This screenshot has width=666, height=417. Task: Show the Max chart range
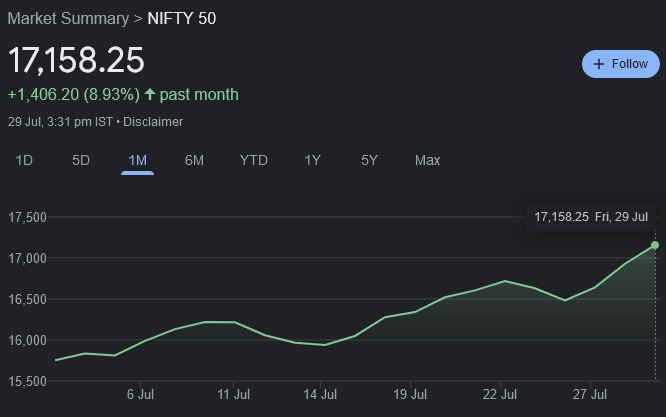point(427,160)
